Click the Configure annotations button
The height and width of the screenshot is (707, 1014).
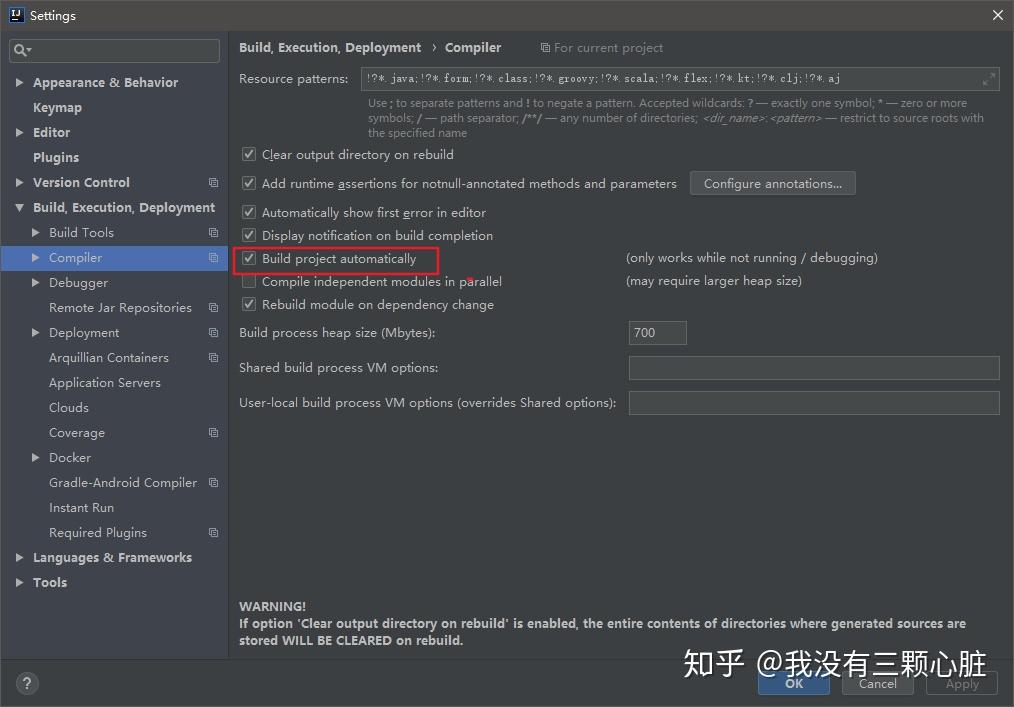773,184
